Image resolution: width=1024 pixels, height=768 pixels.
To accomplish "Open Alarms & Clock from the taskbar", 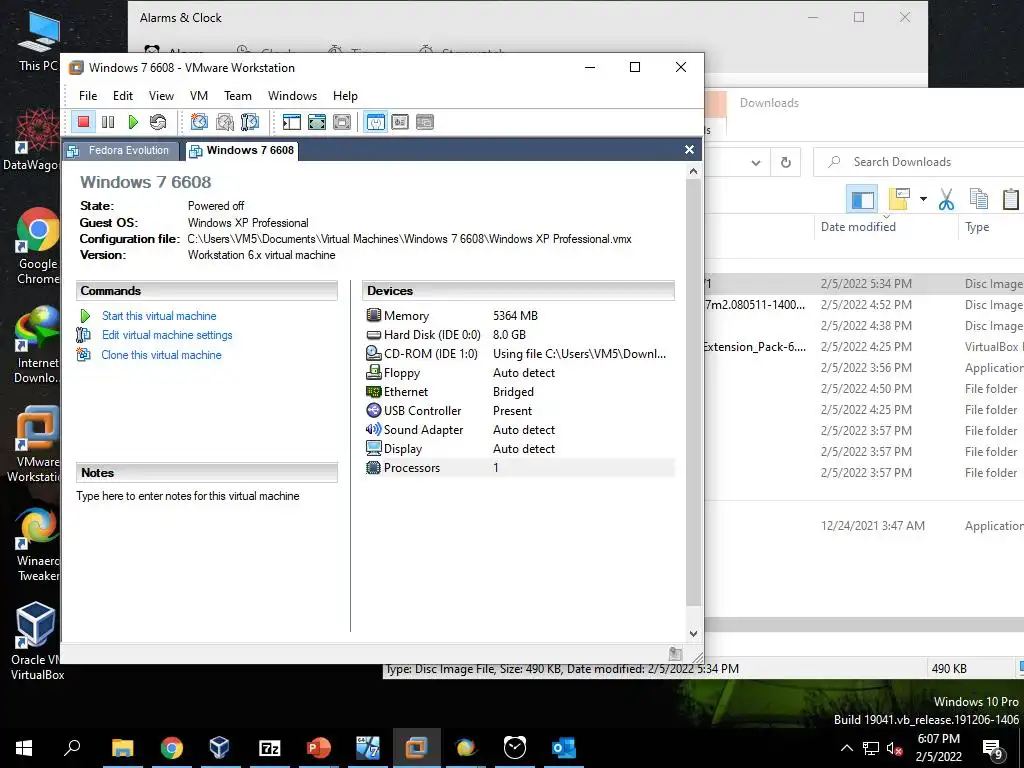I will (x=515, y=748).
